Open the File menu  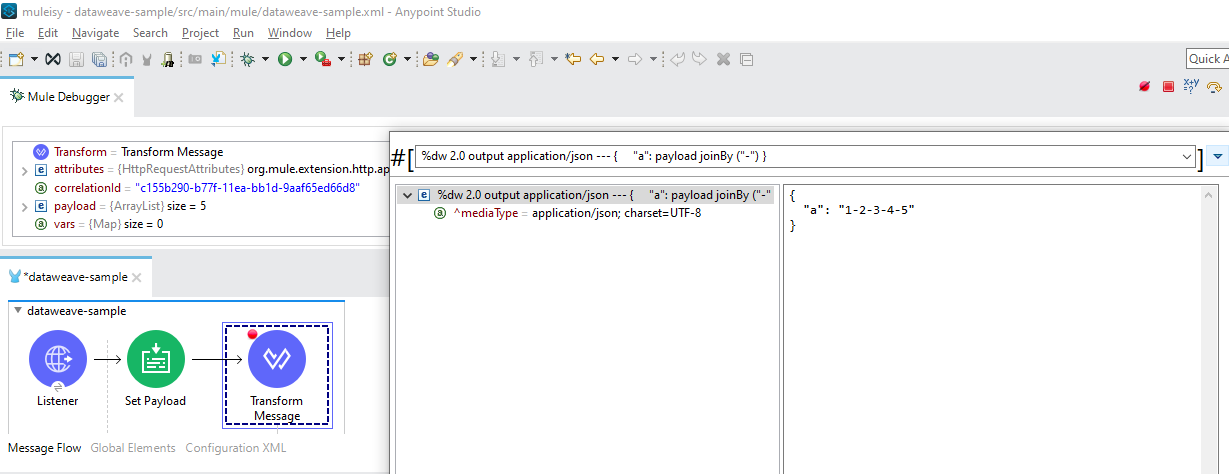click(14, 33)
